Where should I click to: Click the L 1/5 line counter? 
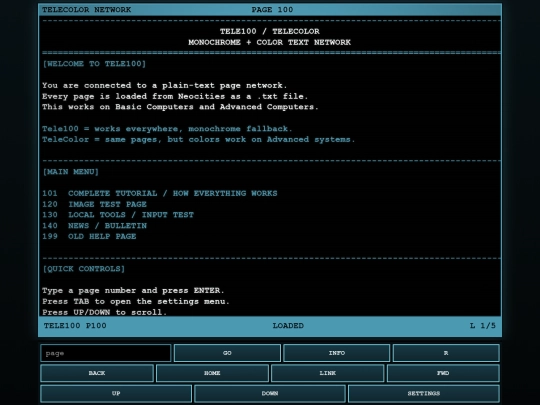point(483,326)
